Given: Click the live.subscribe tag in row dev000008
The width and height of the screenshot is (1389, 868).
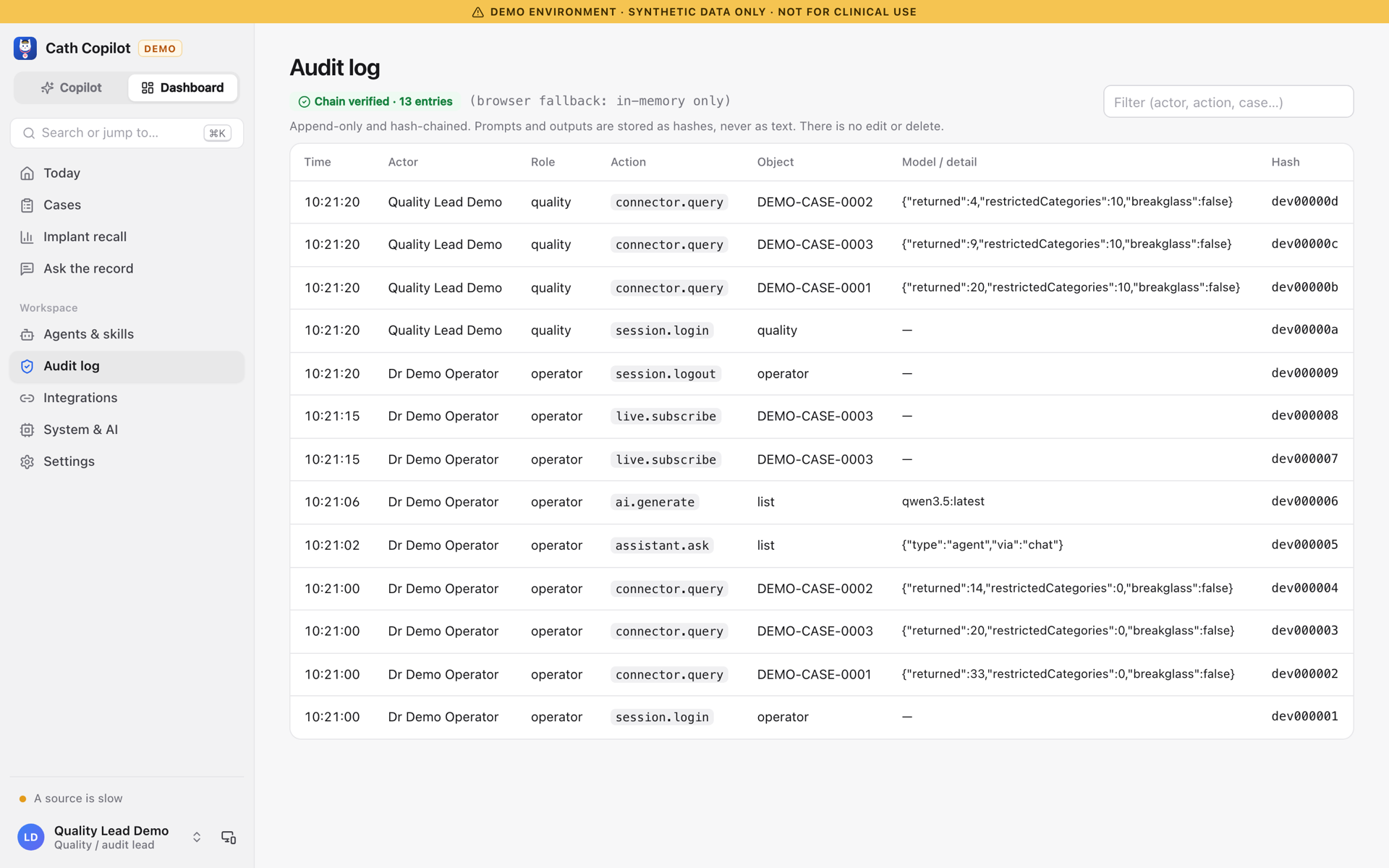Looking at the screenshot, I should (x=666, y=417).
